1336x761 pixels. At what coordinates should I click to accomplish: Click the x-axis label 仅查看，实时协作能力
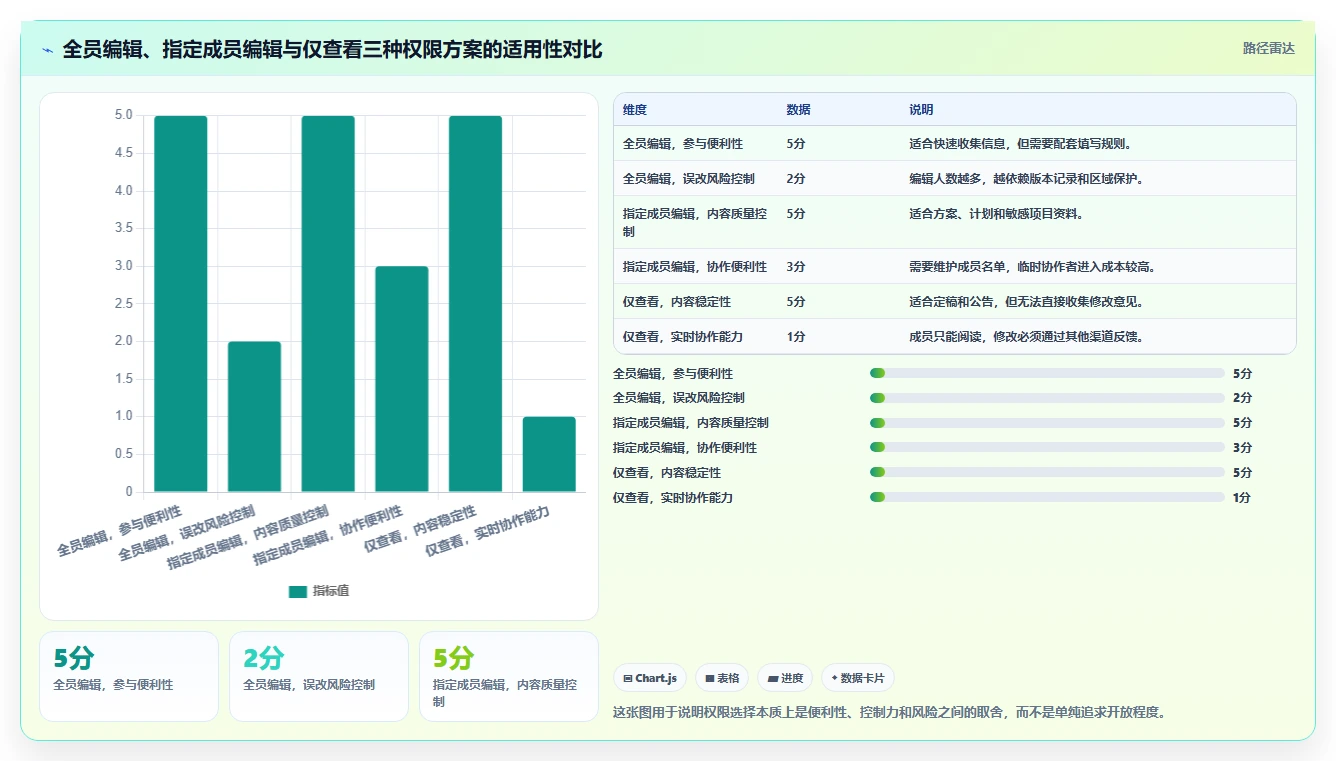click(x=489, y=530)
